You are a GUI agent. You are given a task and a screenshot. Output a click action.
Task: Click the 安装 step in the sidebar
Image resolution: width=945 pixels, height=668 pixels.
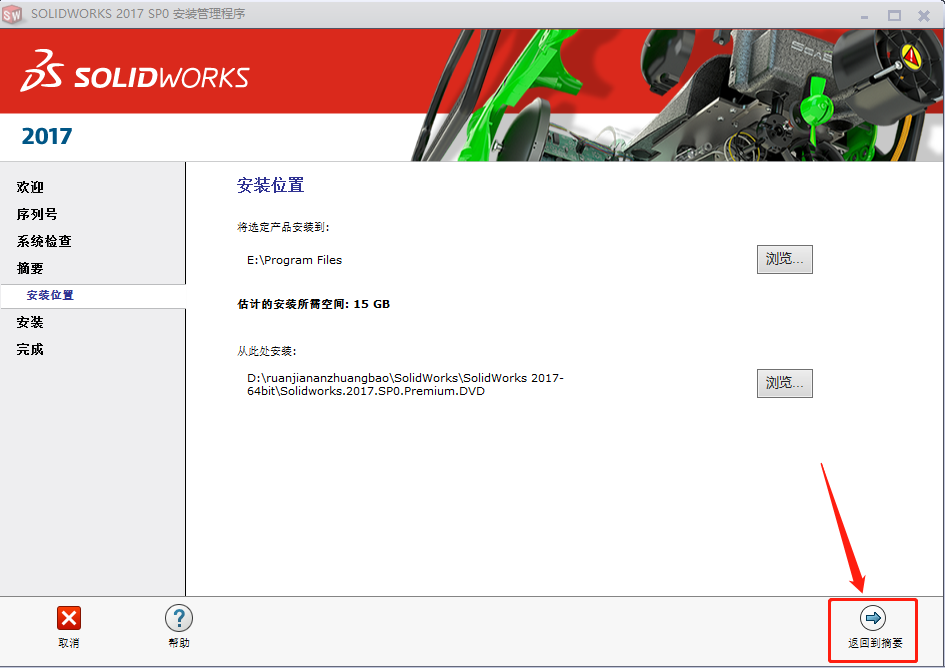click(30, 323)
